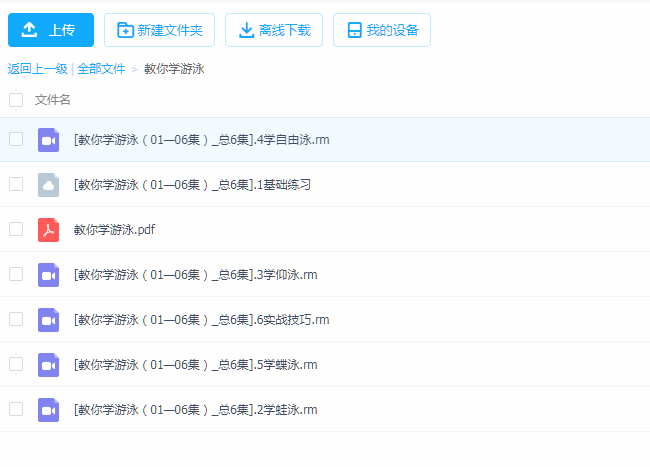Viewport: 650px width, 467px height.
Task: Navigate to 全部文件 breadcrumb
Action: tap(101, 69)
